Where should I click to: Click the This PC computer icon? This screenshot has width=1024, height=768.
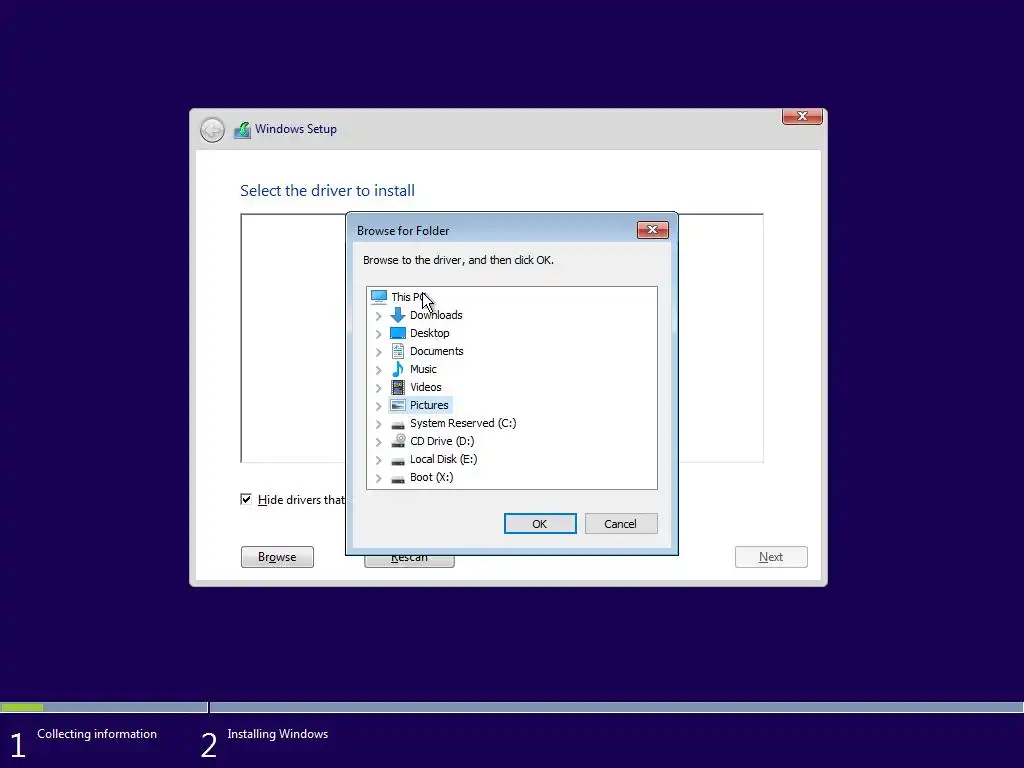(x=379, y=297)
